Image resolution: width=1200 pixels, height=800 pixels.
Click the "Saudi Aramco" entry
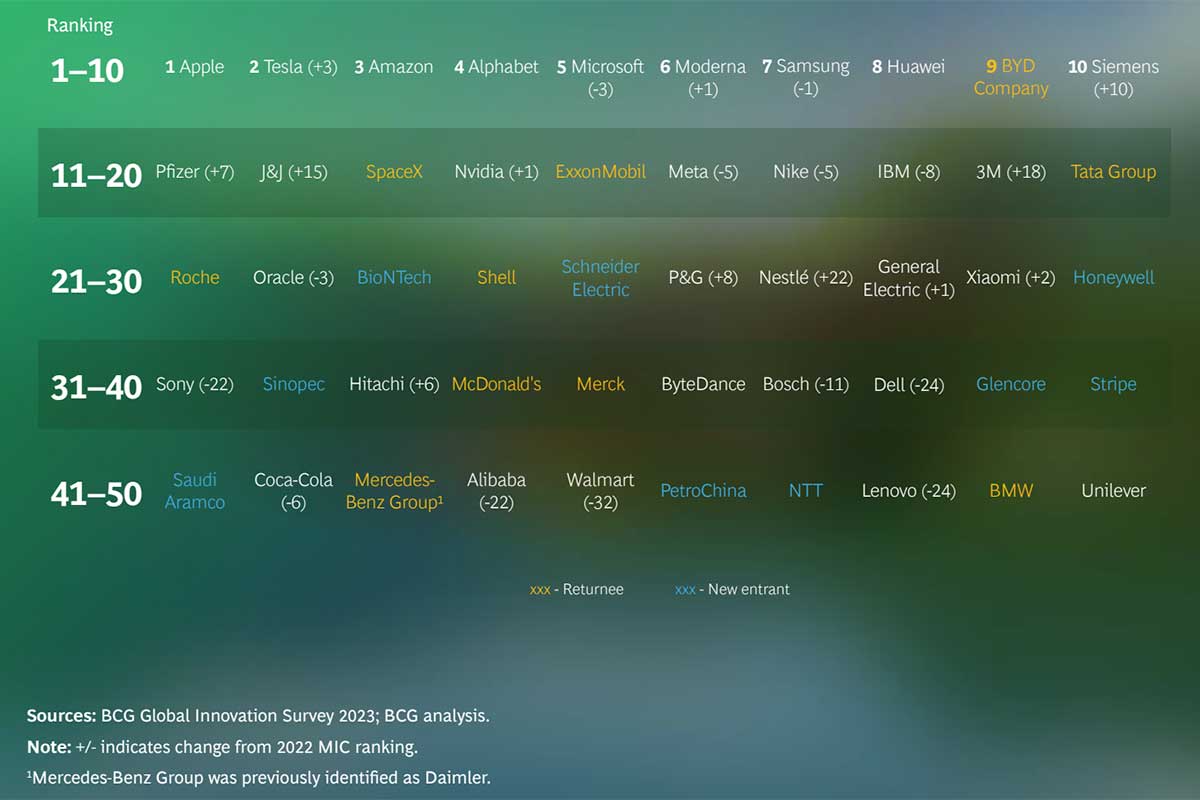pos(195,491)
